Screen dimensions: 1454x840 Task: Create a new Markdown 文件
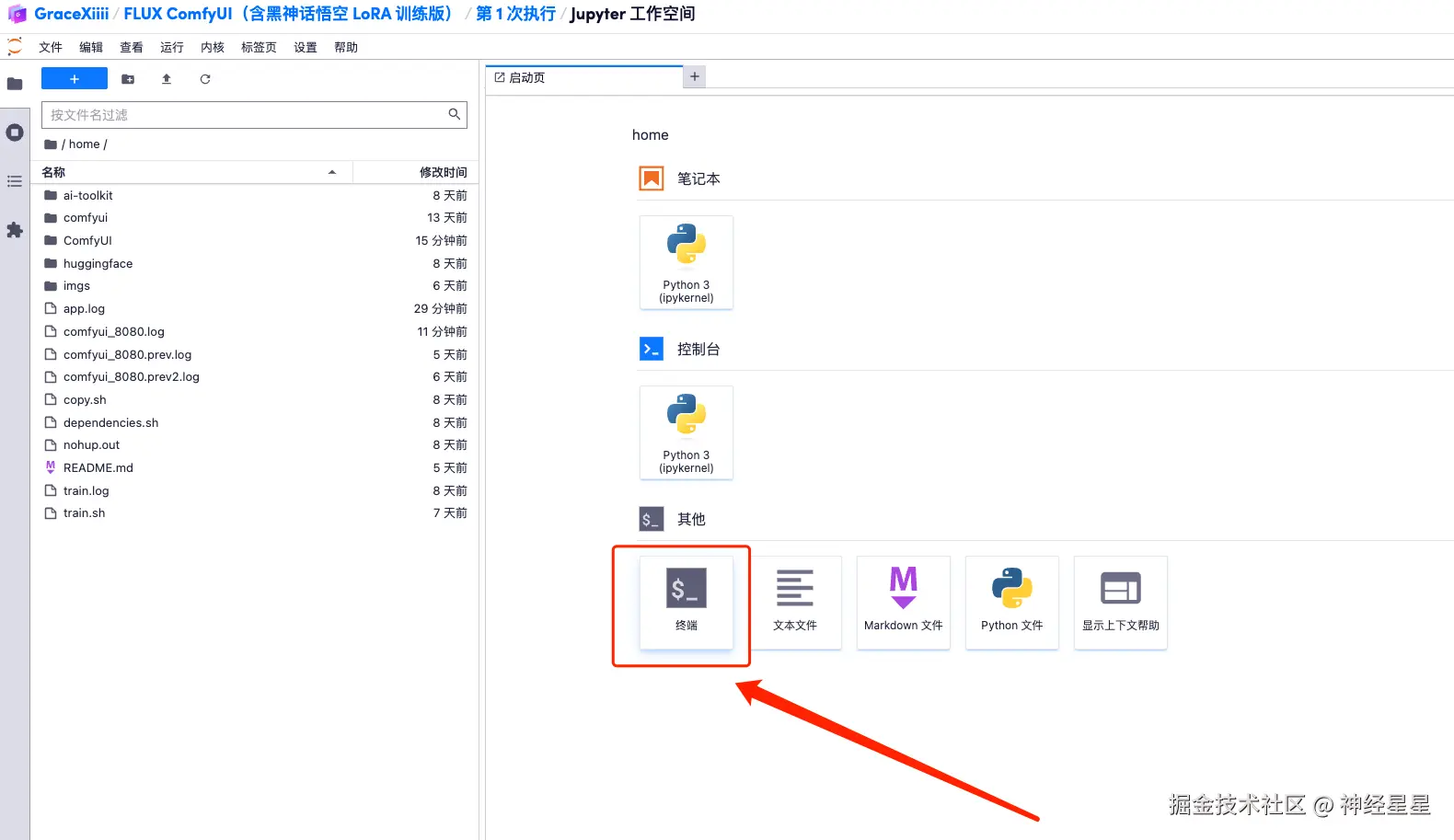tap(904, 604)
